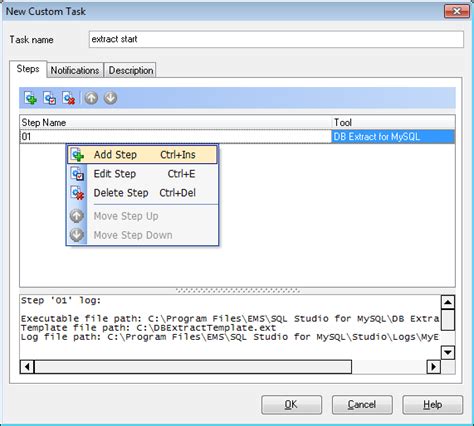Open Help for this dialog

(x=433, y=405)
